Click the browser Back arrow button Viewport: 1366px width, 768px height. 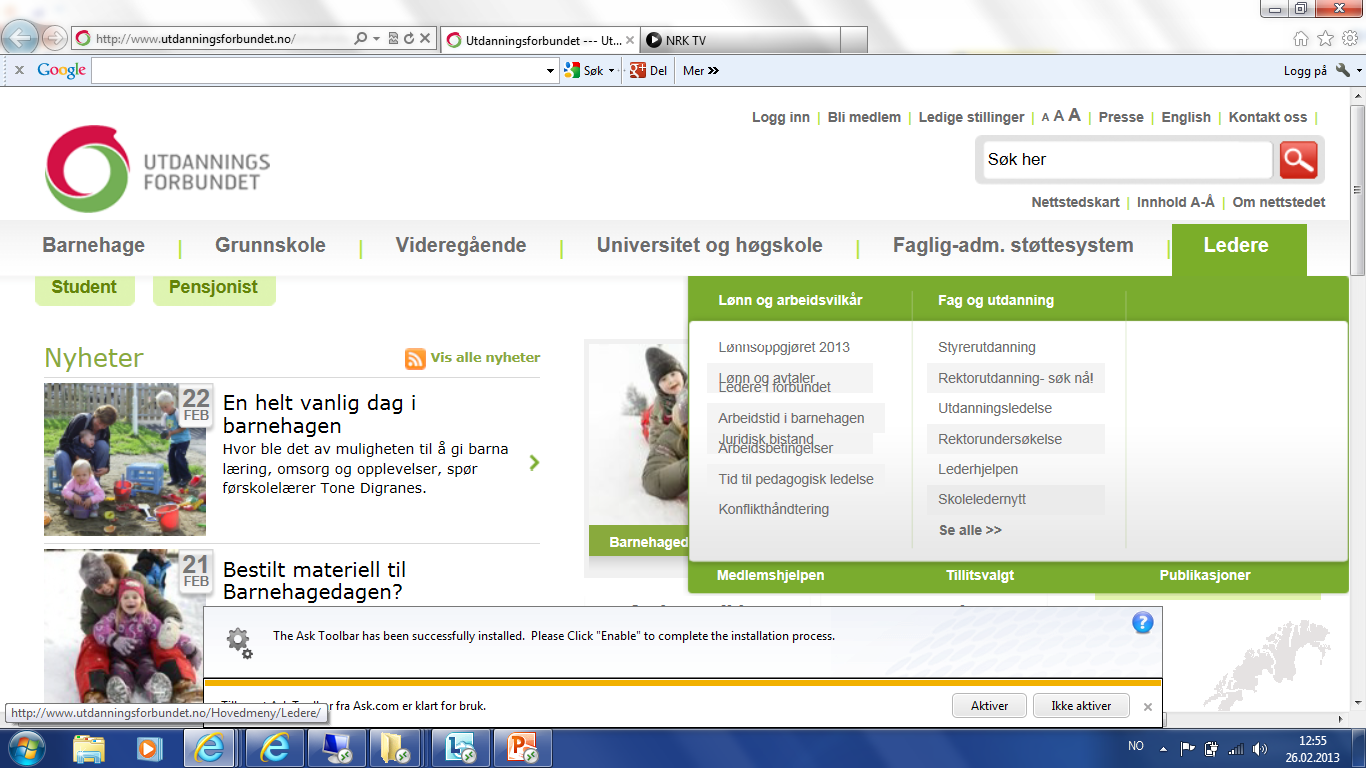(x=22, y=39)
